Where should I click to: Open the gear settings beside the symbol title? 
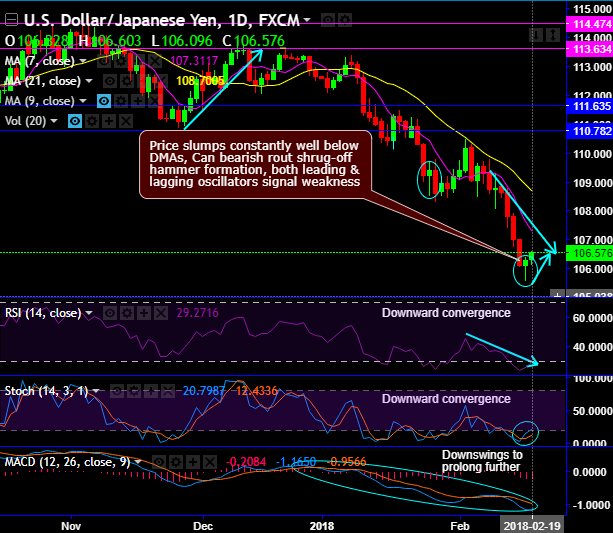(x=344, y=20)
